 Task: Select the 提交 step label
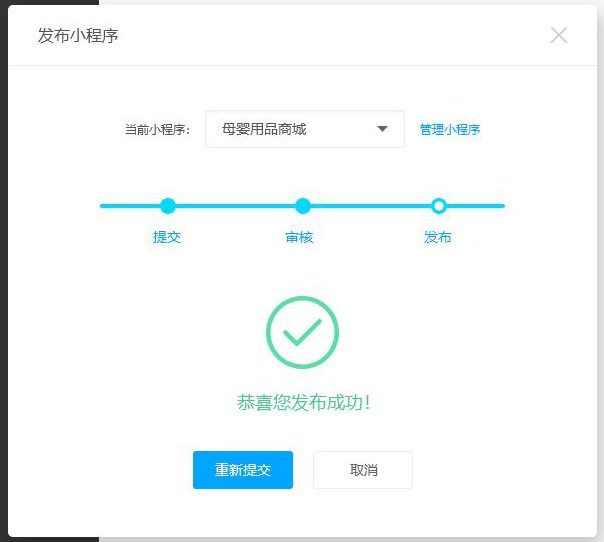[x=167, y=237]
